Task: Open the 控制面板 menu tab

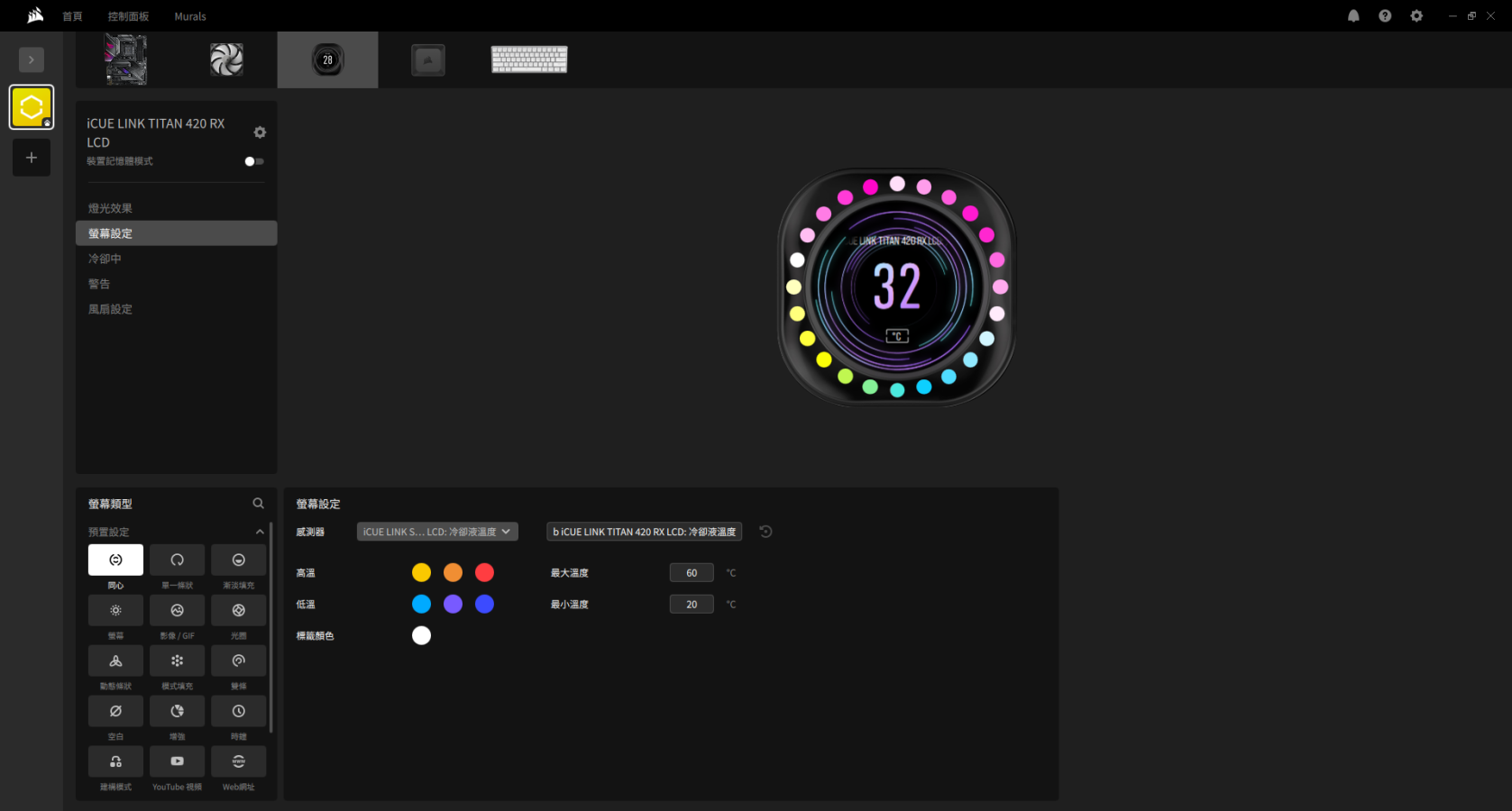Action: point(128,16)
